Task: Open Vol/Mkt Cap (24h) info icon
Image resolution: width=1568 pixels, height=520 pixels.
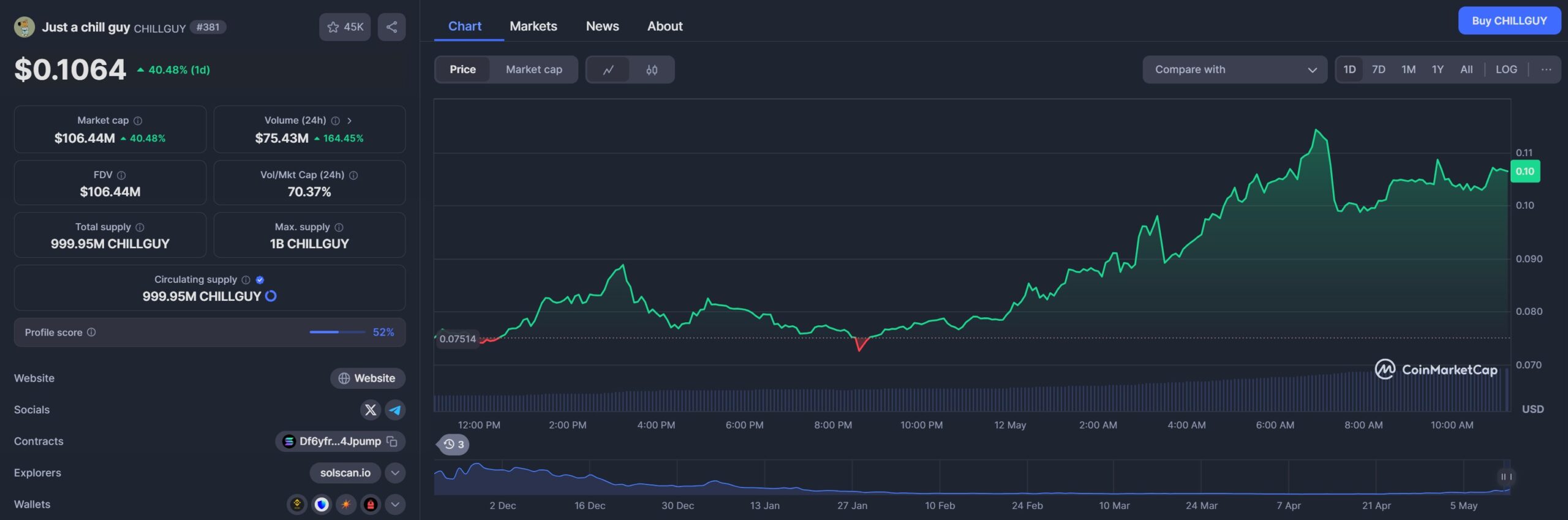Action: point(353,175)
